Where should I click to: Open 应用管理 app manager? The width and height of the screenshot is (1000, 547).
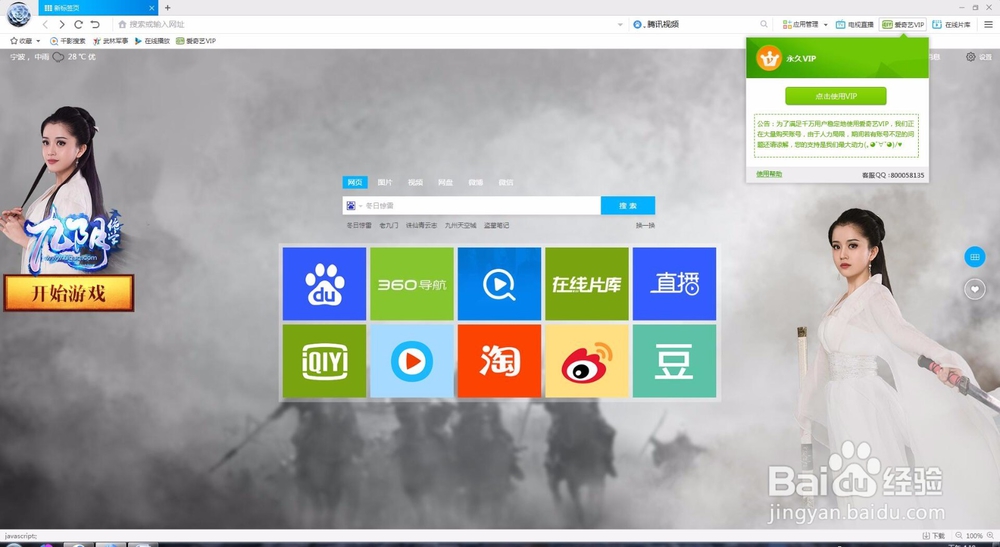pyautogui.click(x=800, y=24)
